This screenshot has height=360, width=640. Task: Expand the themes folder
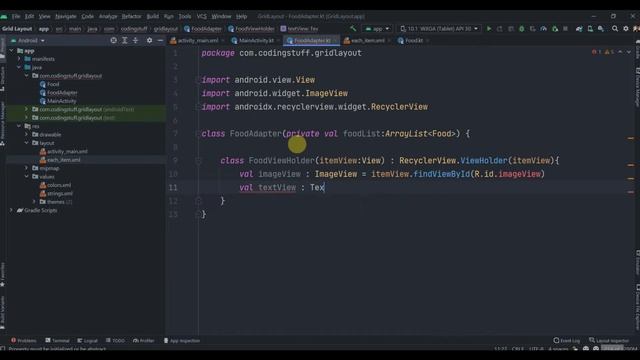pyautogui.click(x=35, y=202)
